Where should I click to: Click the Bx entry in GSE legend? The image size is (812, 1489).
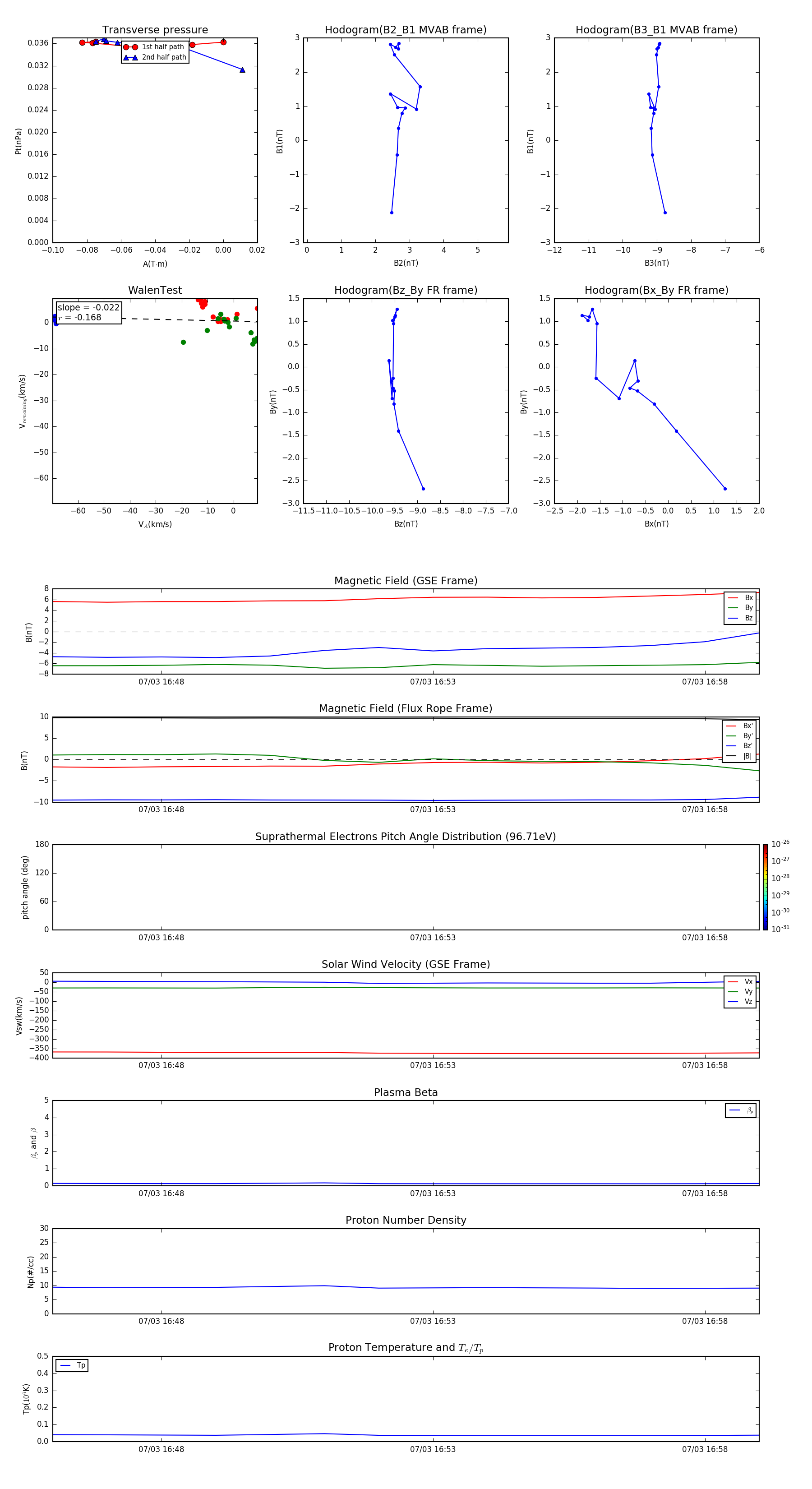[x=740, y=598]
